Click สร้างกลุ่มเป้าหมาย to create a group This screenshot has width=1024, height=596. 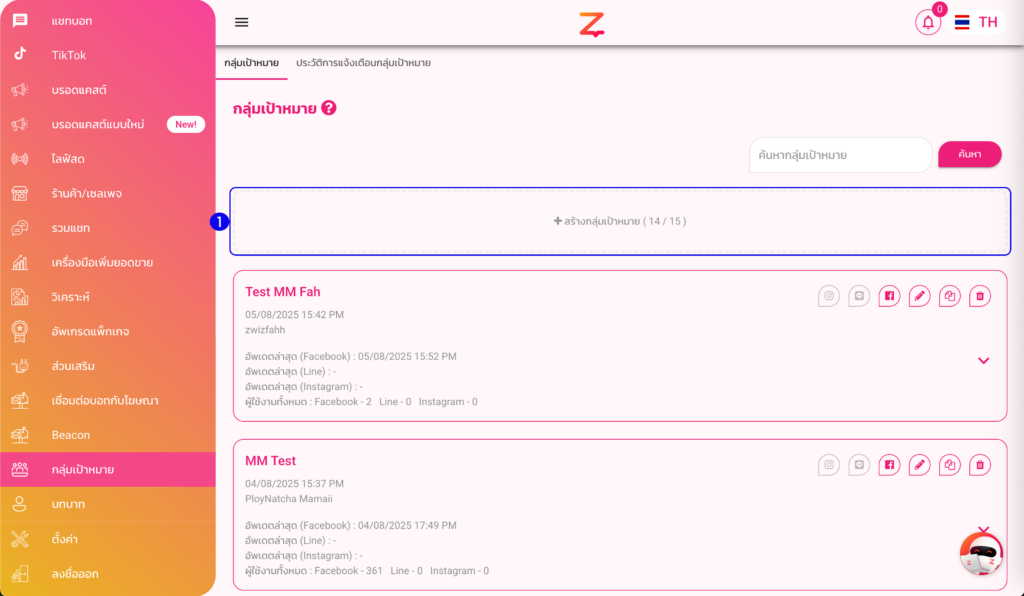point(620,221)
